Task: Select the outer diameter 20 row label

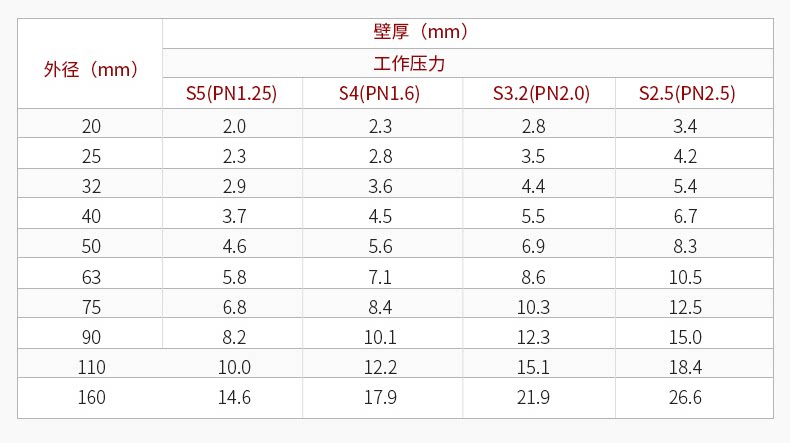Action: click(91, 126)
